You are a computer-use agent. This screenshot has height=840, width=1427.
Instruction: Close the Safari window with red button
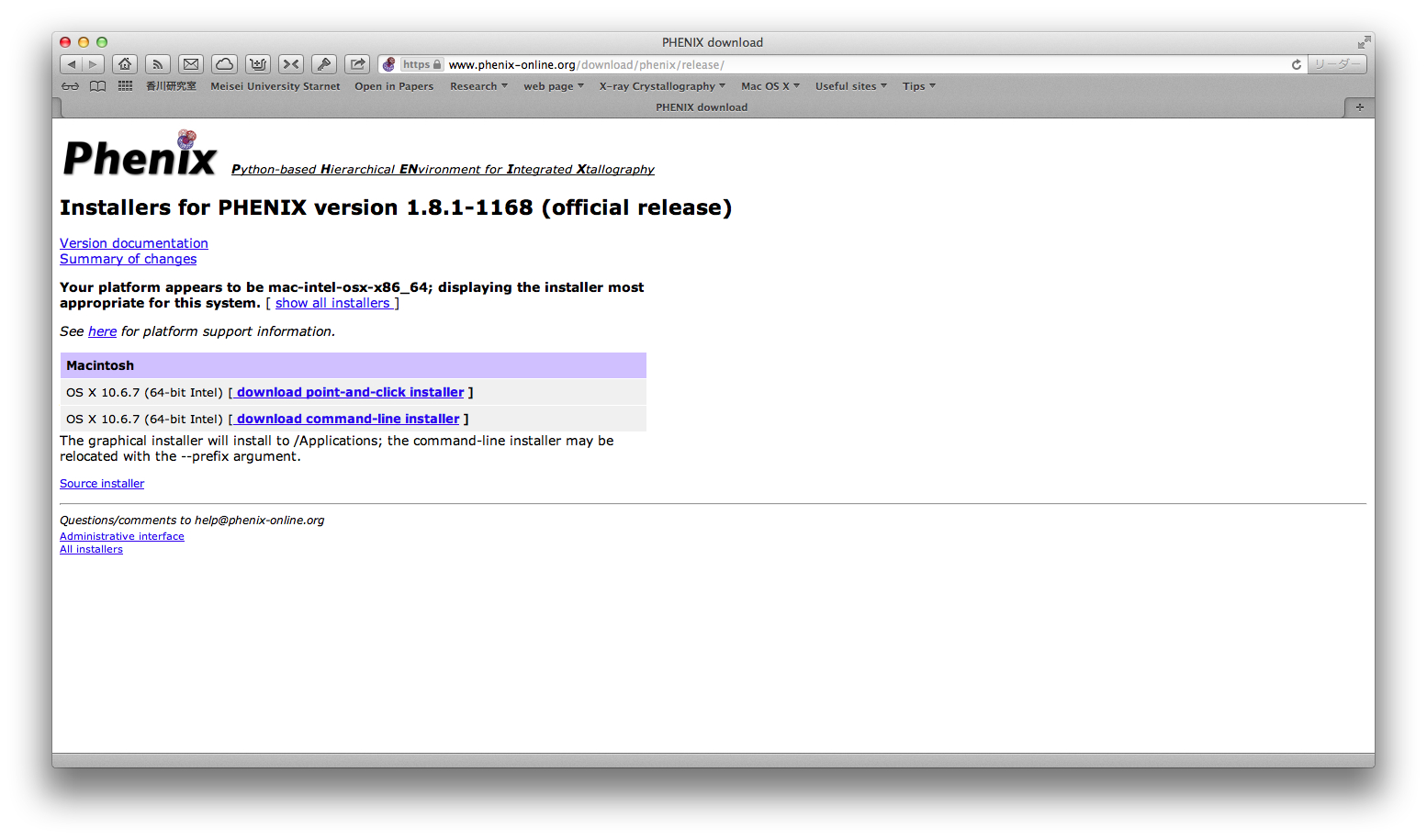65,42
